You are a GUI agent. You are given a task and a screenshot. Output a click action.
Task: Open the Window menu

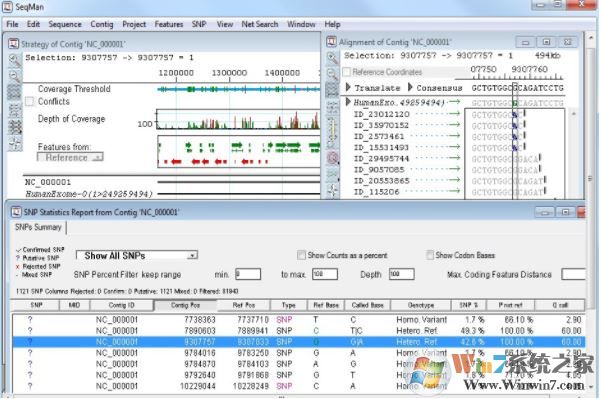pos(301,24)
